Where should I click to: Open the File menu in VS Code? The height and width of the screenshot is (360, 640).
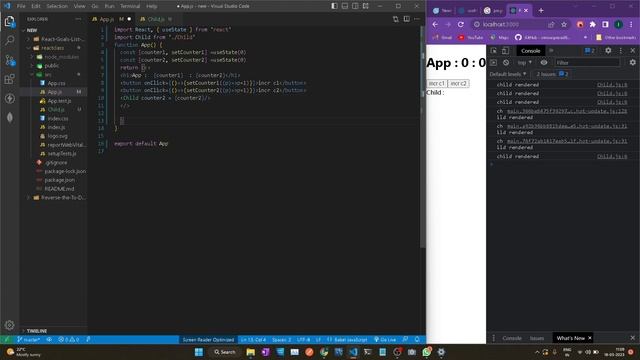pos(21,6)
